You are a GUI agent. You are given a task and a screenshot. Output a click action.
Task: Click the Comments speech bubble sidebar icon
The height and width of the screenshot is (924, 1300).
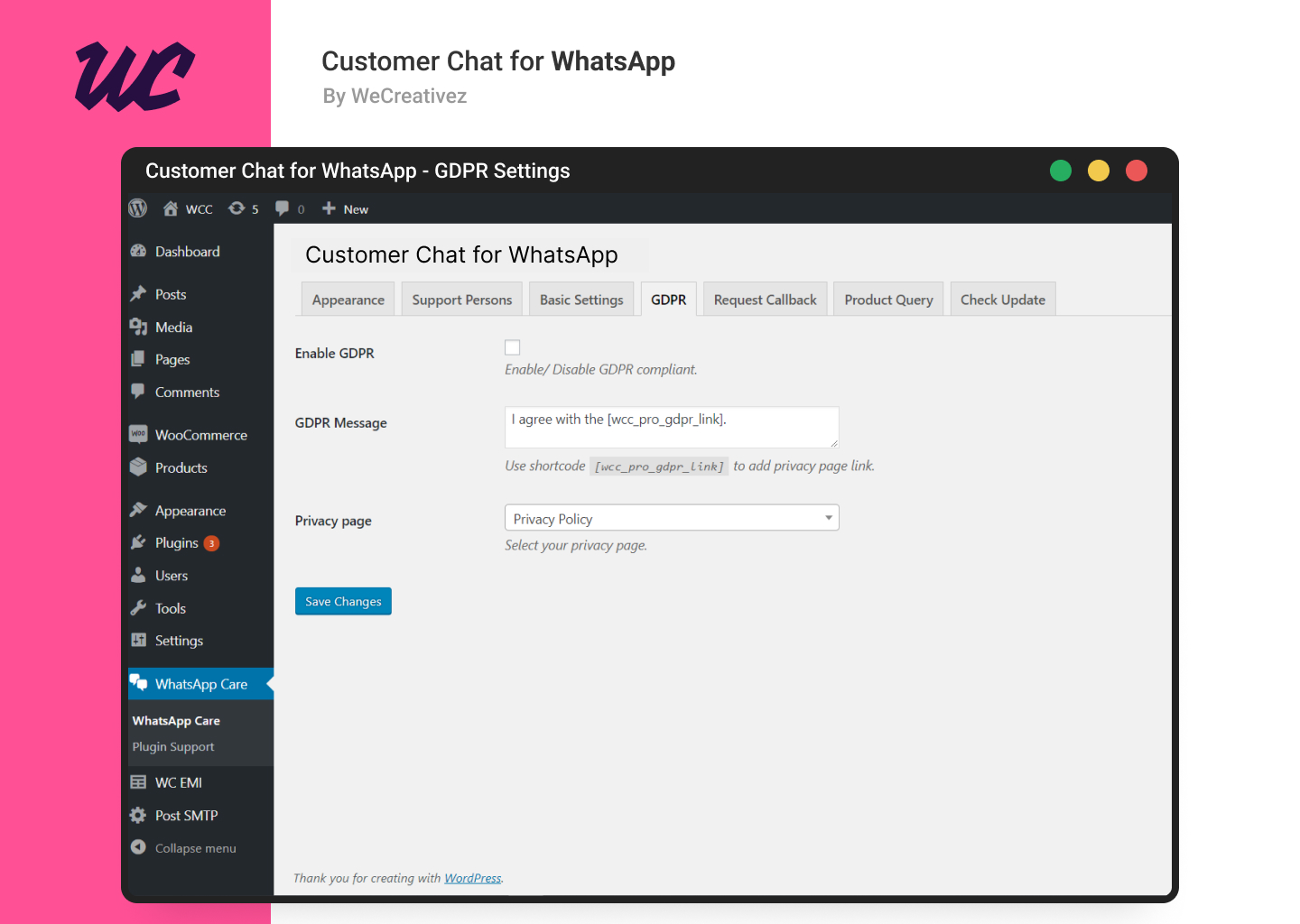click(138, 392)
